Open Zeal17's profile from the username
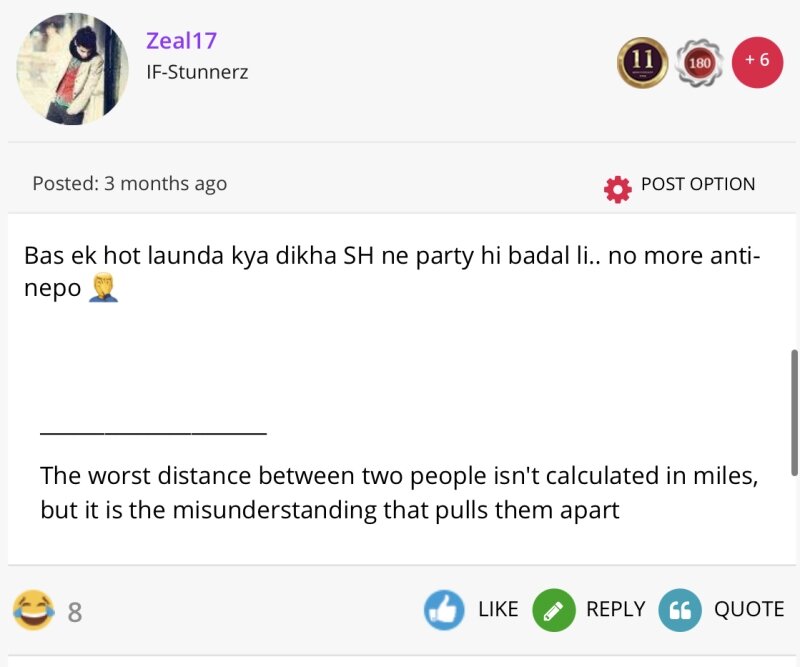Image resolution: width=800 pixels, height=667 pixels. coord(181,41)
